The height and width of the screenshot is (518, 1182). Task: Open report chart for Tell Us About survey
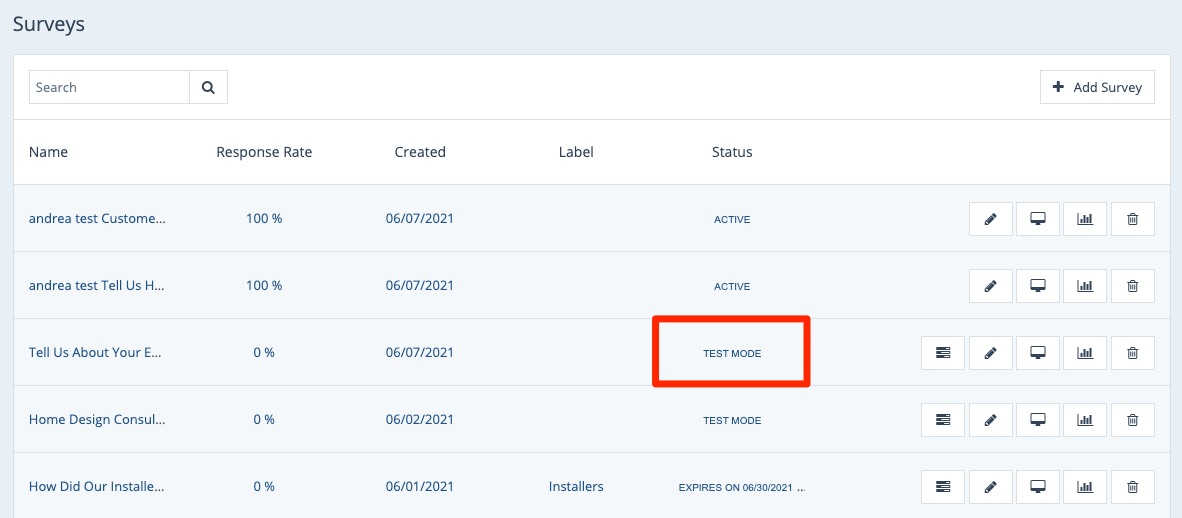click(x=1085, y=353)
